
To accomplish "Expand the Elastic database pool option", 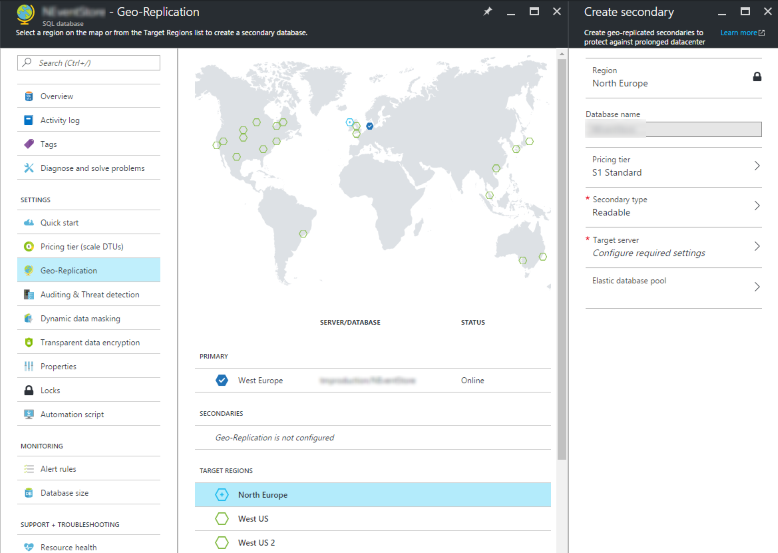I will [x=673, y=288].
